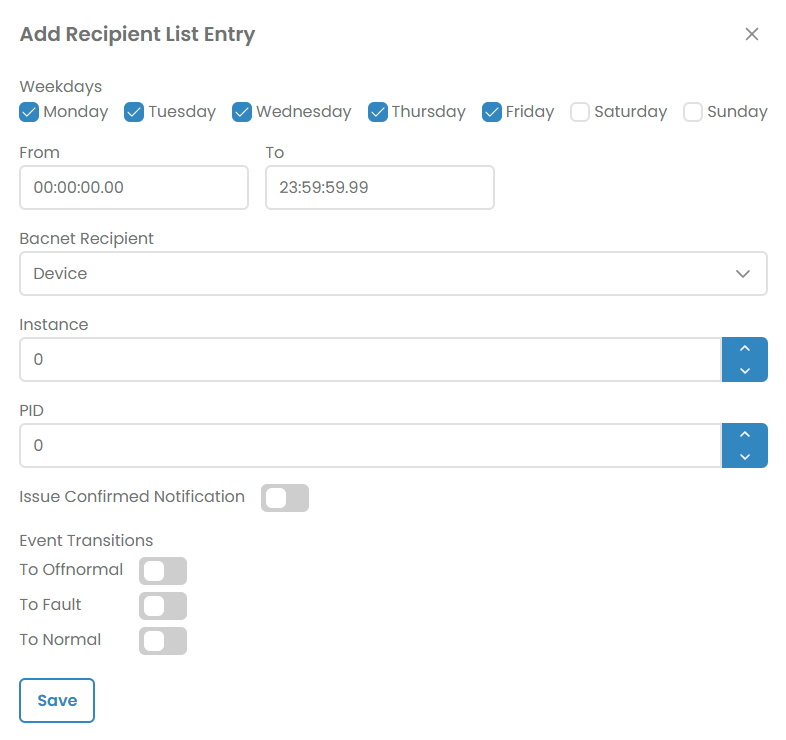Increase the PID value with up arrow
Viewport: 786px width, 740px height.
[x=744, y=435]
